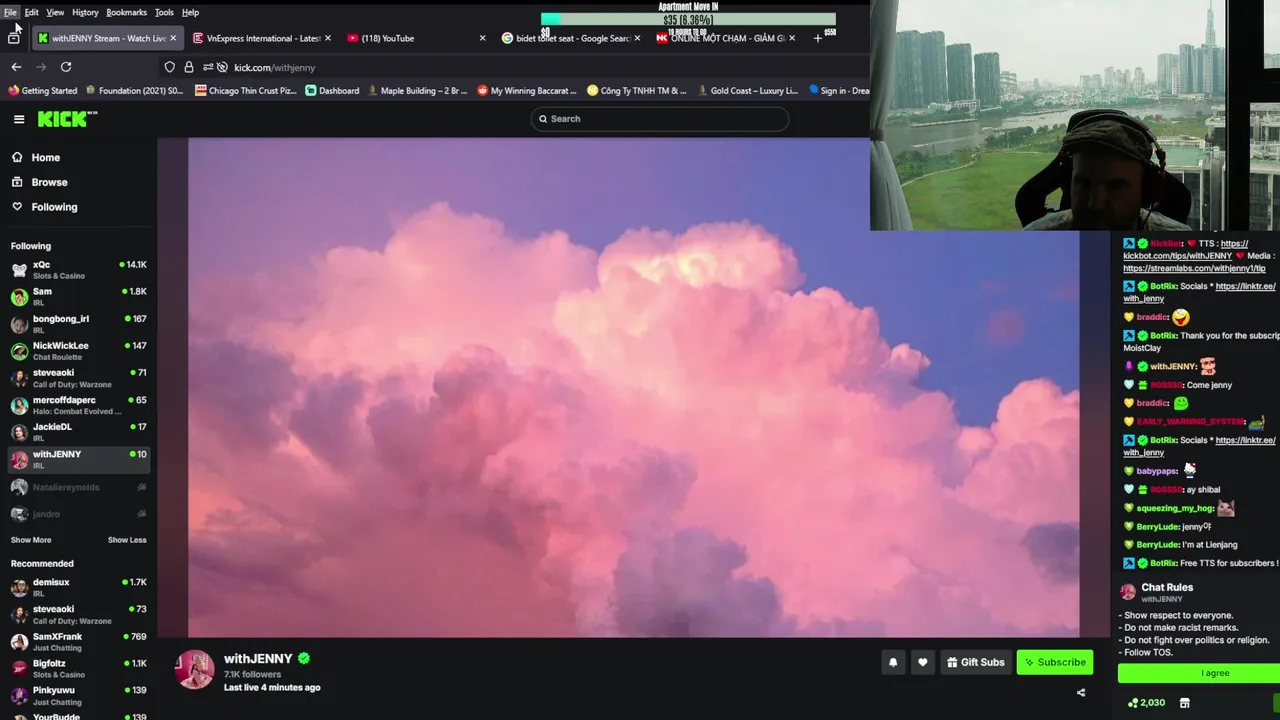Click the withJENNY channel avatar below the video
The image size is (1280, 720).
tap(195, 670)
